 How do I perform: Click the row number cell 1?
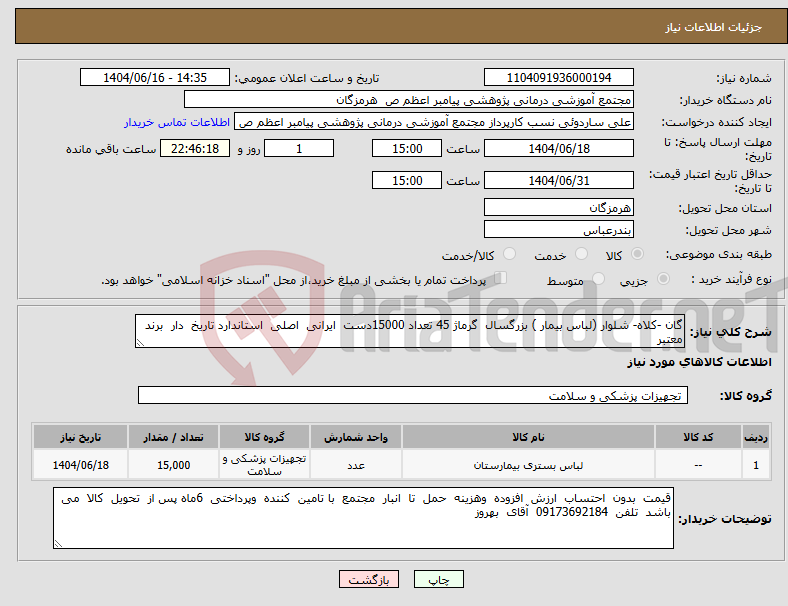(x=755, y=465)
